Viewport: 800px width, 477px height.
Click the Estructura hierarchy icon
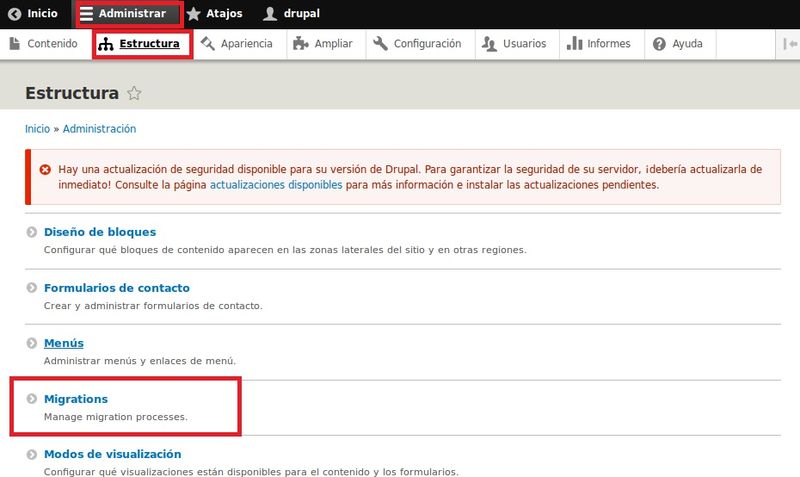(106, 44)
